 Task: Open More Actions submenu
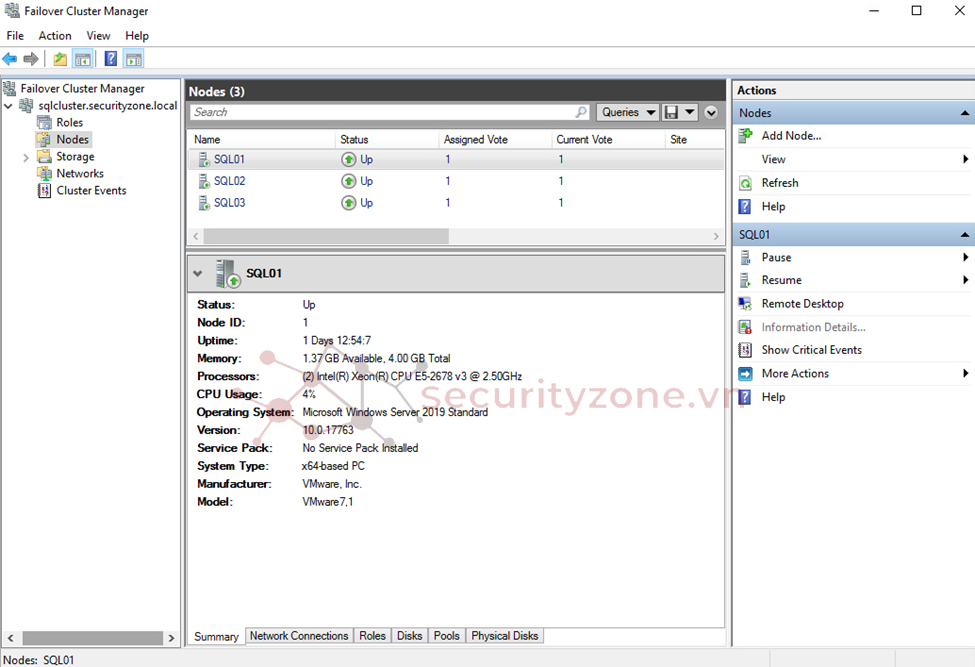click(x=795, y=374)
